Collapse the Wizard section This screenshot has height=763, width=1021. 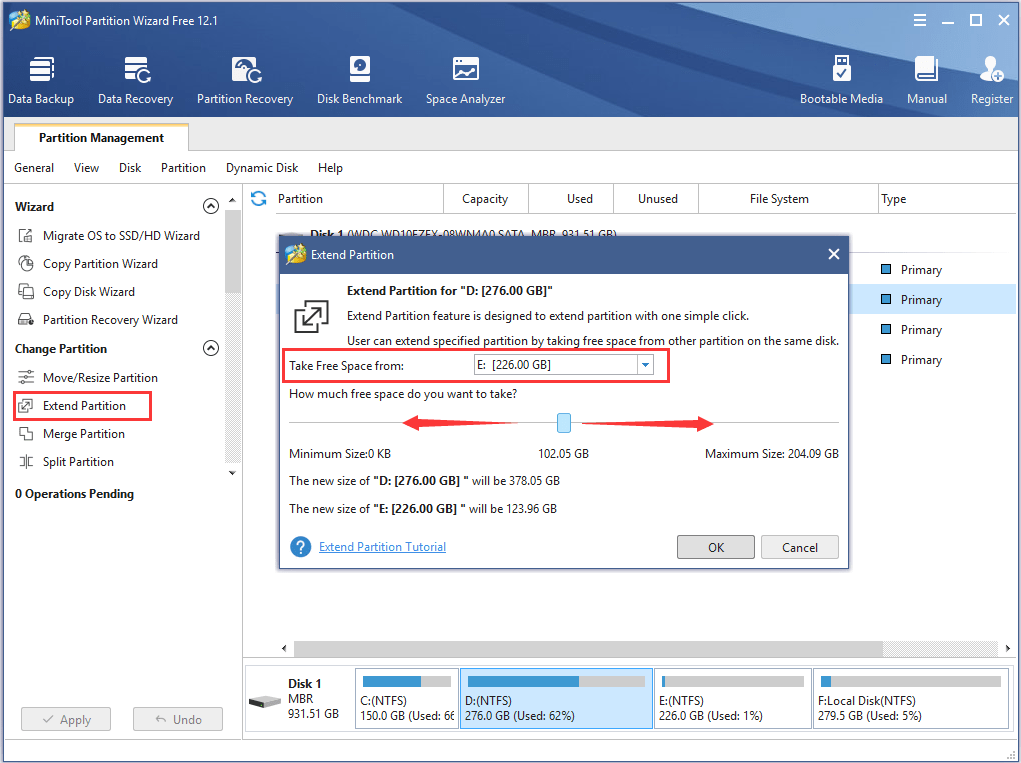(211, 206)
